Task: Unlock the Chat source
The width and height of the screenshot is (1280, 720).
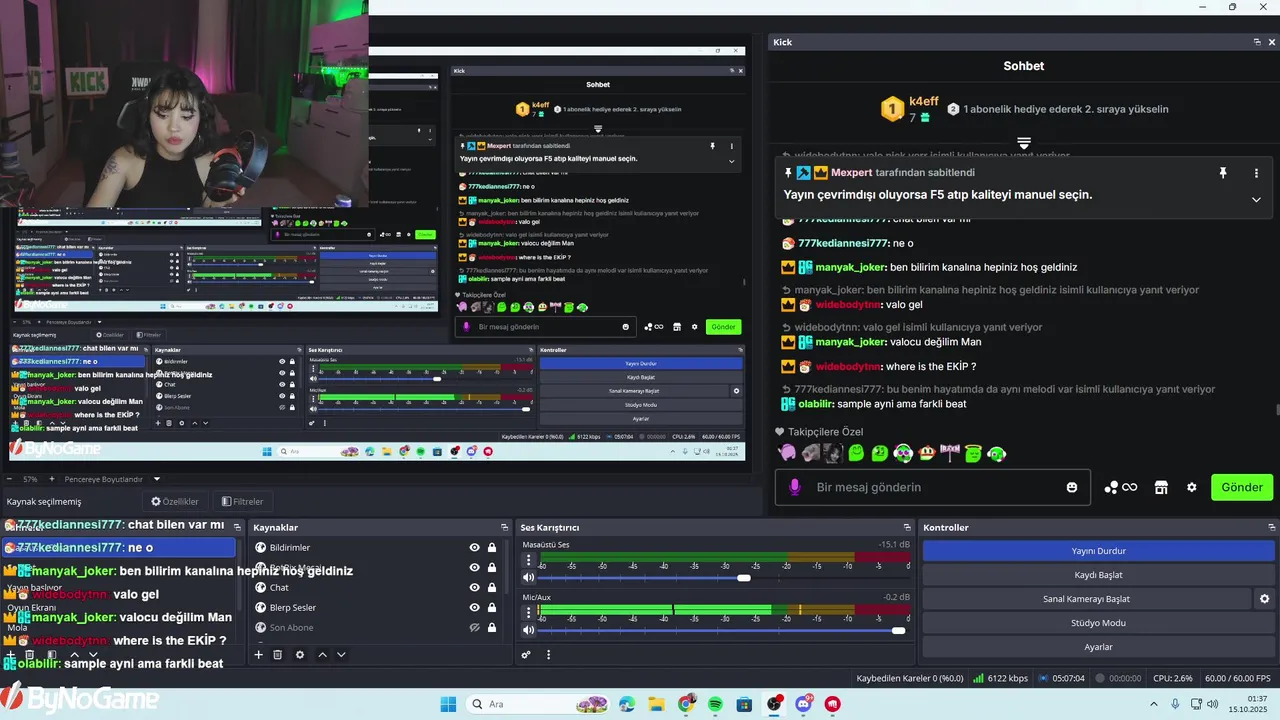Action: click(492, 587)
